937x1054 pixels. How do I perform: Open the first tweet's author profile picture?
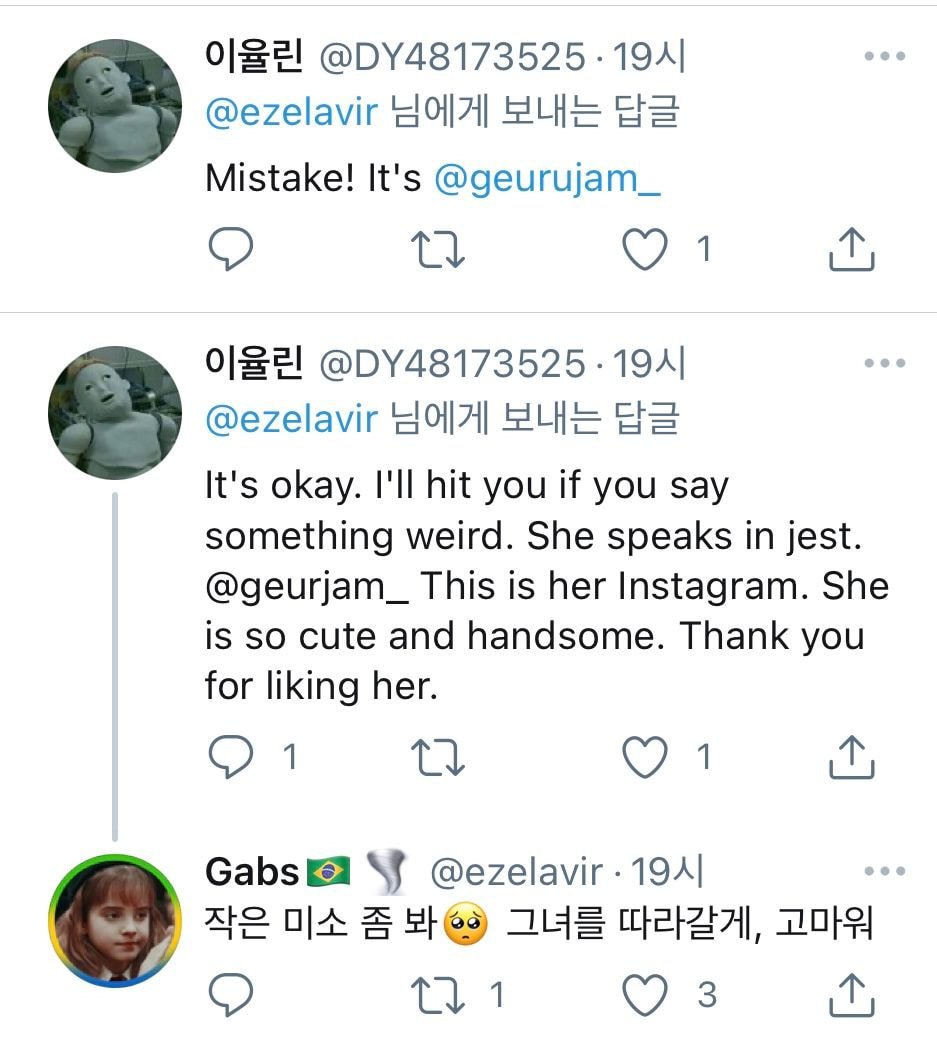click(x=115, y=107)
